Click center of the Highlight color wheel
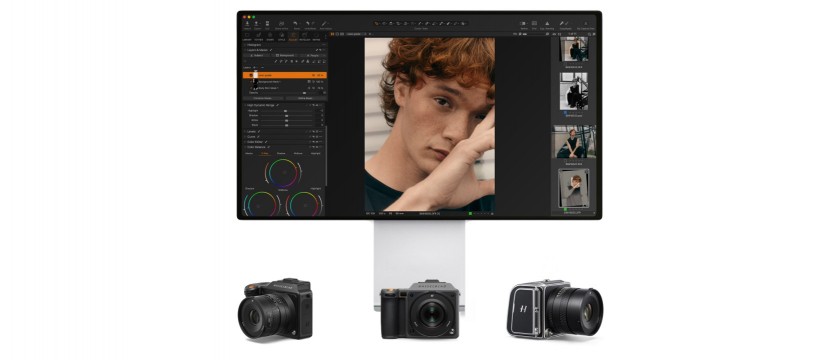This screenshot has width=840, height=360. tap(304, 205)
